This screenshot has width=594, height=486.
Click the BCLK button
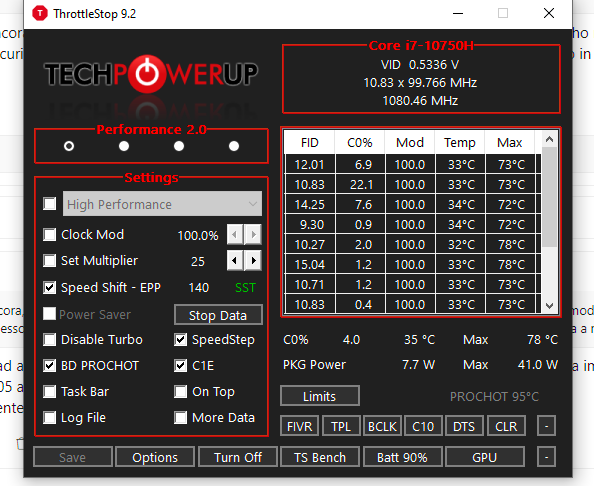pos(382,426)
